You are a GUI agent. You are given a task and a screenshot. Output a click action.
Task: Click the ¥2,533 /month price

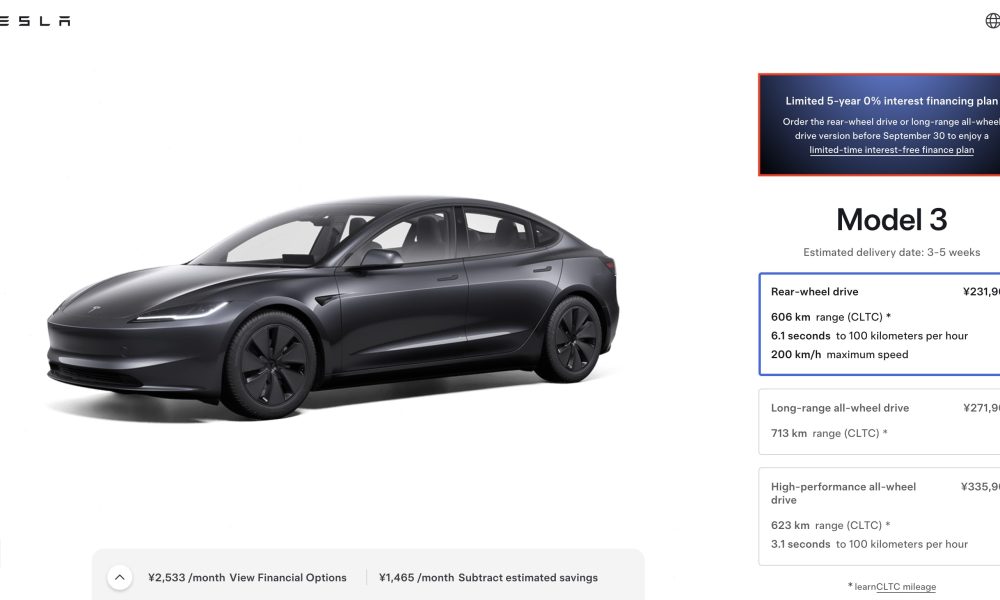186,578
